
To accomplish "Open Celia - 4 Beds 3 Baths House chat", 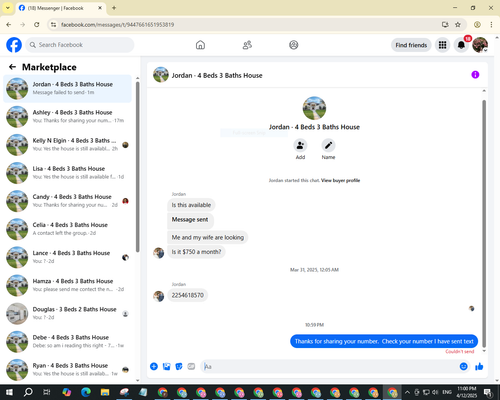I will pos(67,229).
